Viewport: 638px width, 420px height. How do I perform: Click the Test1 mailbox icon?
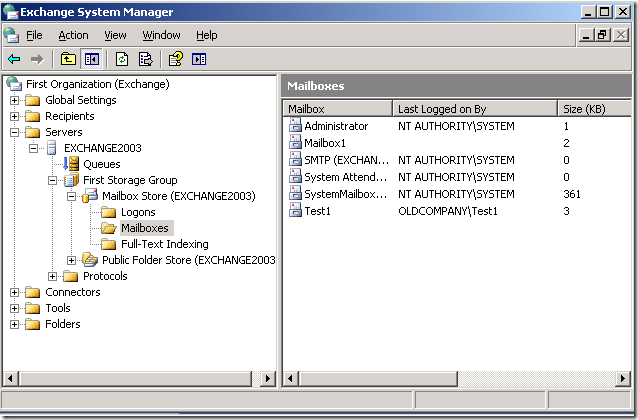coord(295,211)
